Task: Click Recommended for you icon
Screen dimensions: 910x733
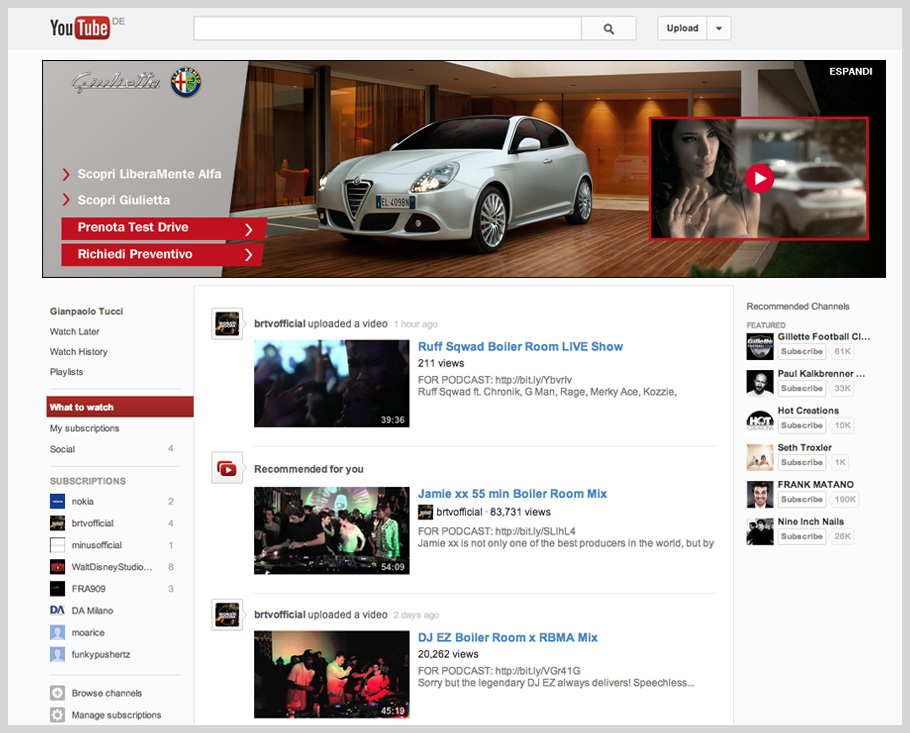Action: [x=227, y=468]
